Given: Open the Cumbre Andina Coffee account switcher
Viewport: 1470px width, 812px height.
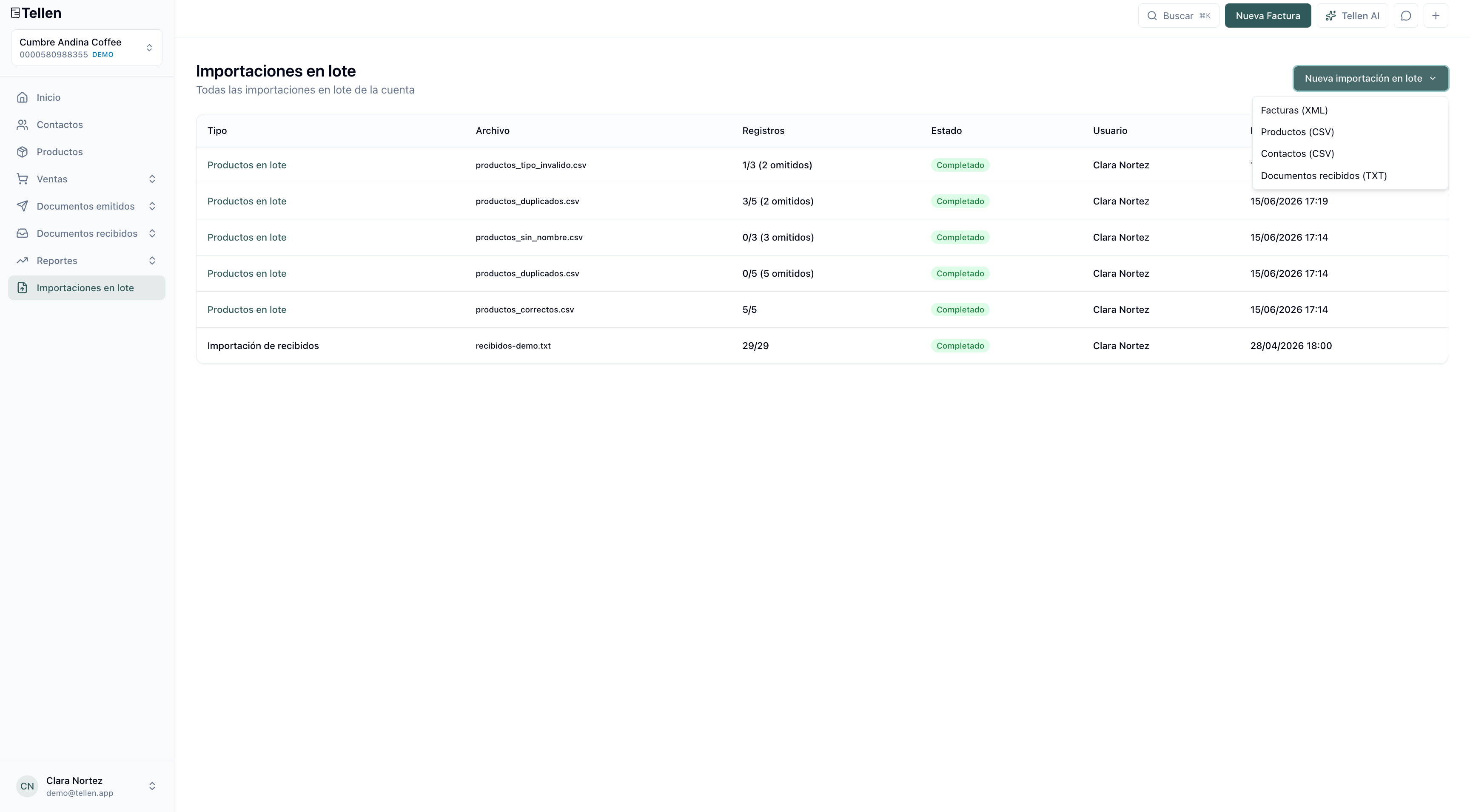Looking at the screenshot, I should 87,48.
